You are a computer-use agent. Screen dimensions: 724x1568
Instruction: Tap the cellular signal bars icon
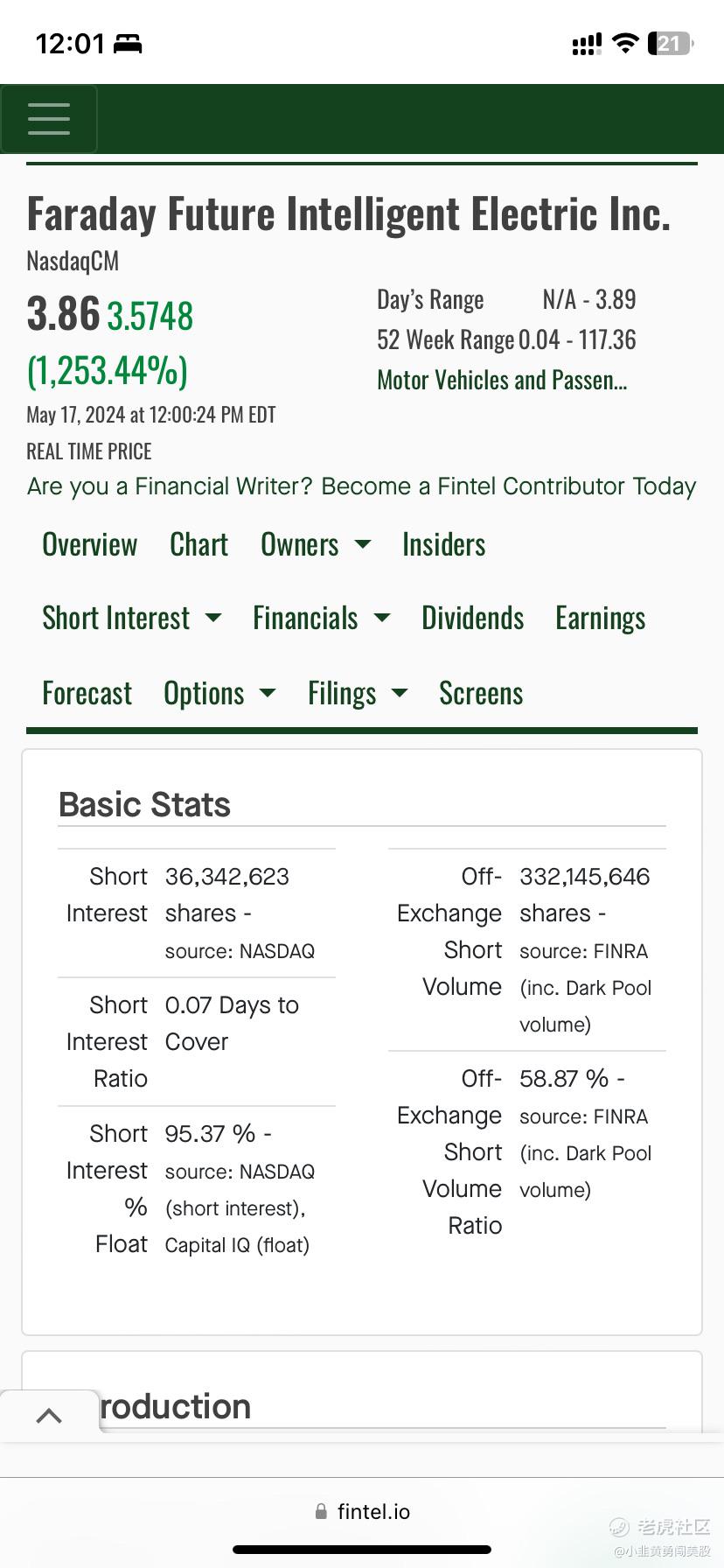[x=586, y=44]
